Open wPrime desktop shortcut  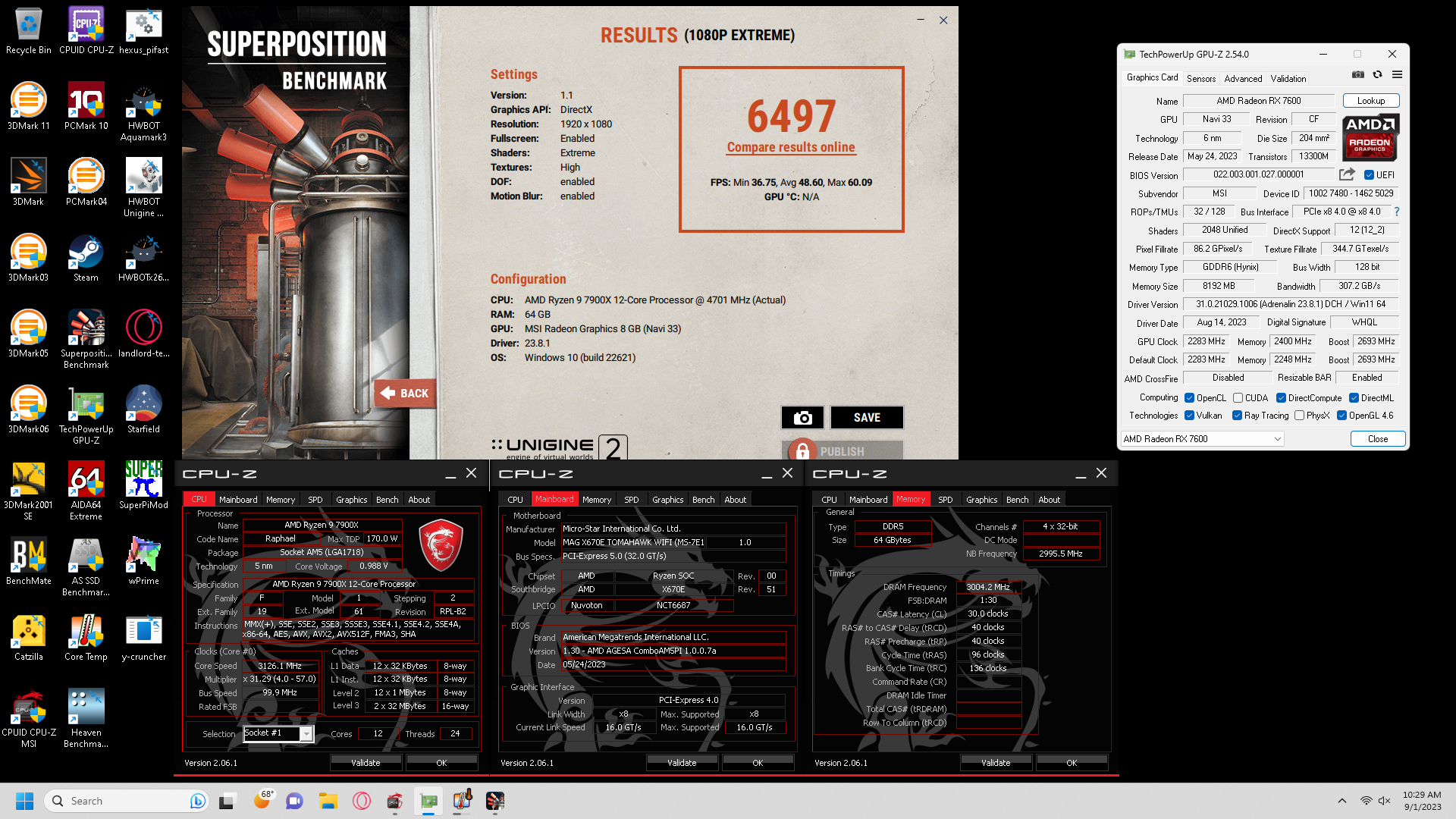(143, 562)
